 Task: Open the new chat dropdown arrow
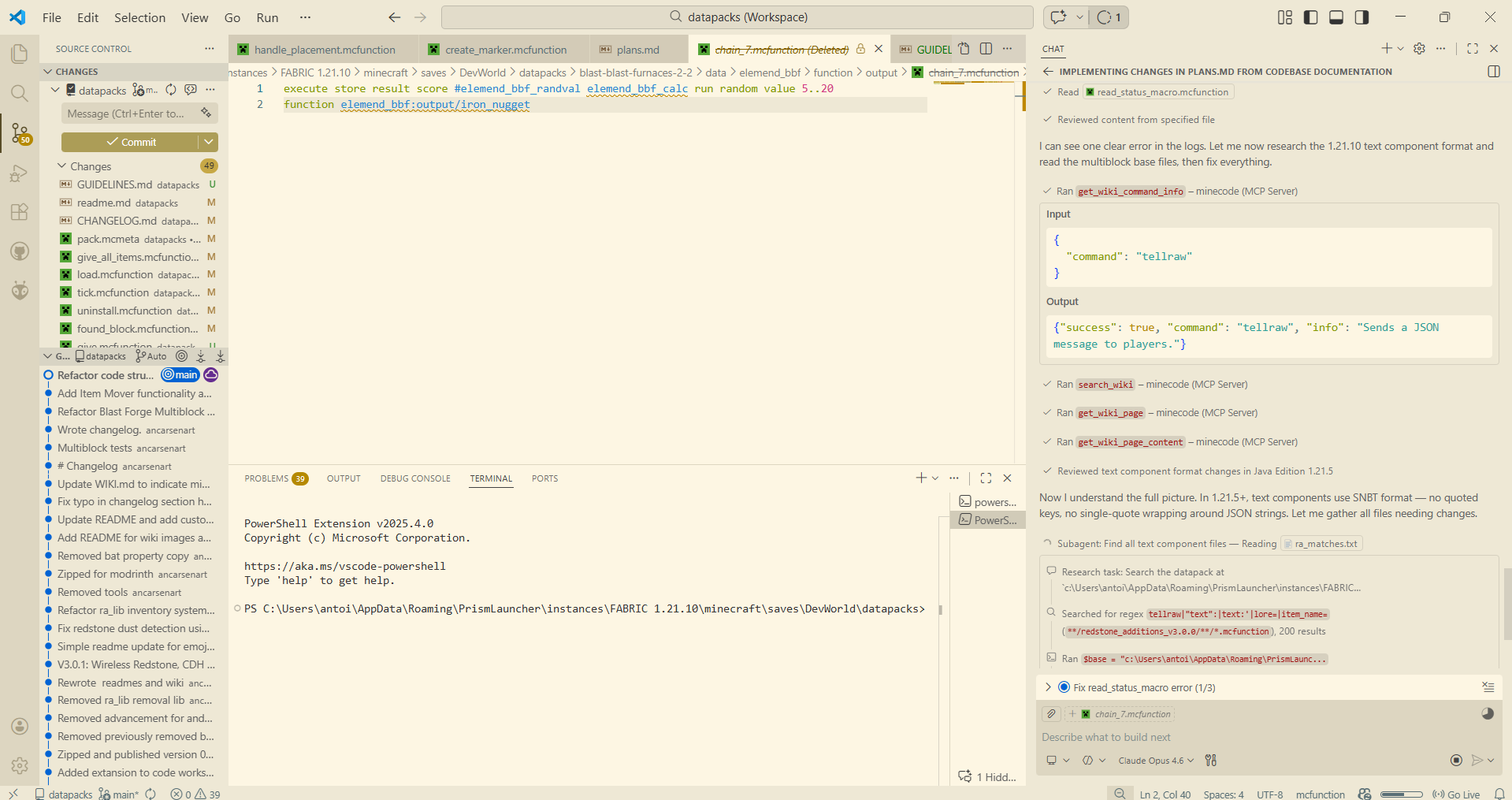[x=1400, y=49]
